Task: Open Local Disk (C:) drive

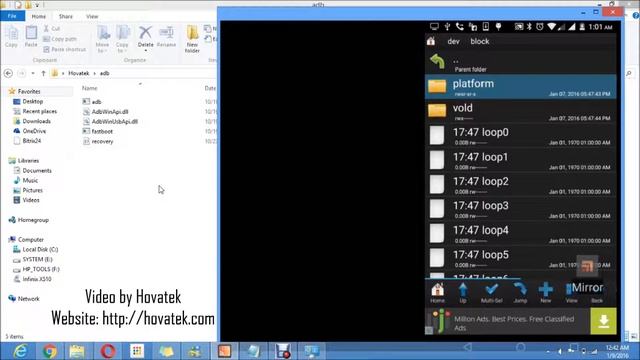Action: (36, 249)
